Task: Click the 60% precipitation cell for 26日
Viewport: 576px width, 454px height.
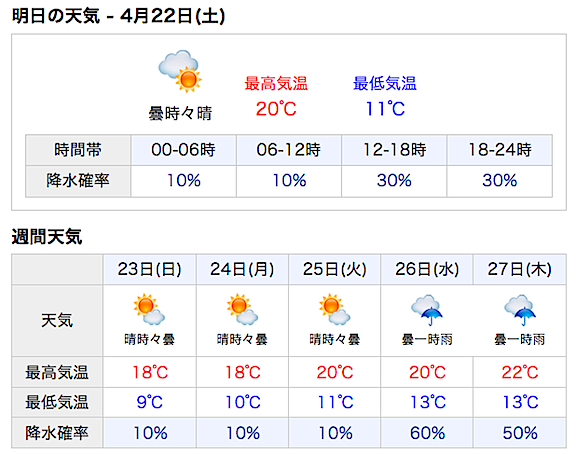Action: tap(427, 433)
